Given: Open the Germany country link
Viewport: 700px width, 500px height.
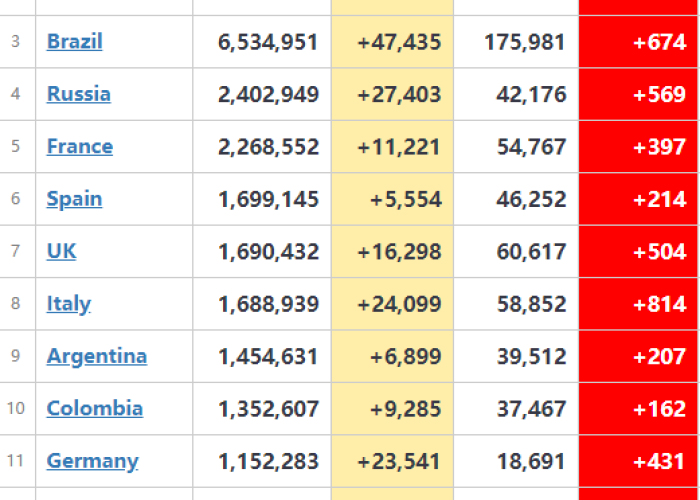Looking at the screenshot, I should [x=93, y=461].
